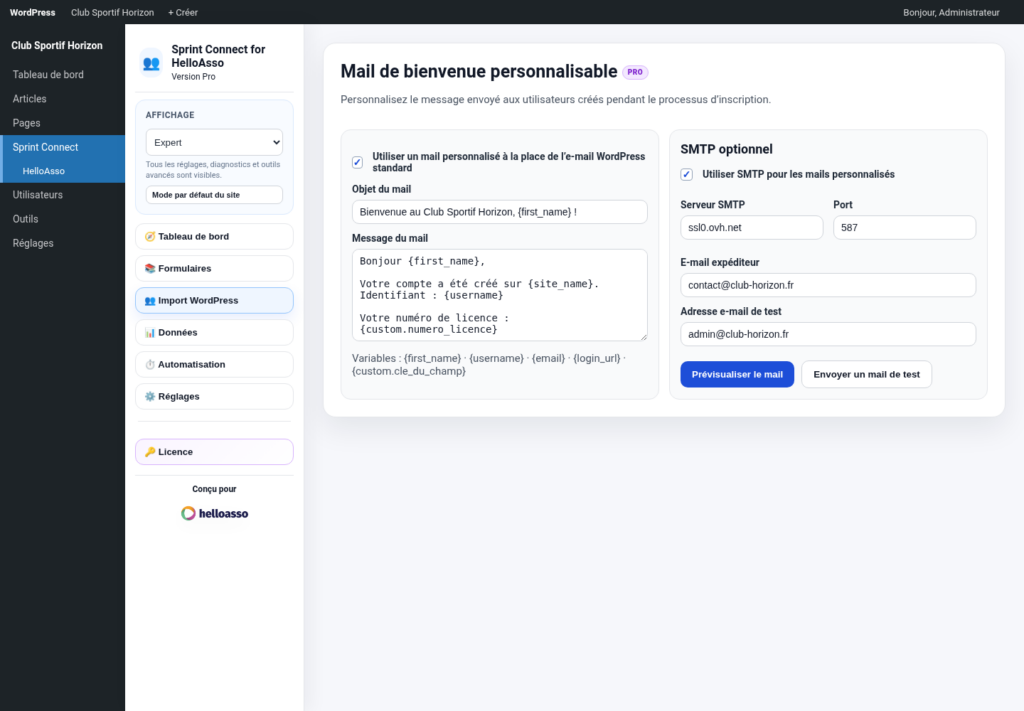Click the message textarea resize handle

click(643, 337)
